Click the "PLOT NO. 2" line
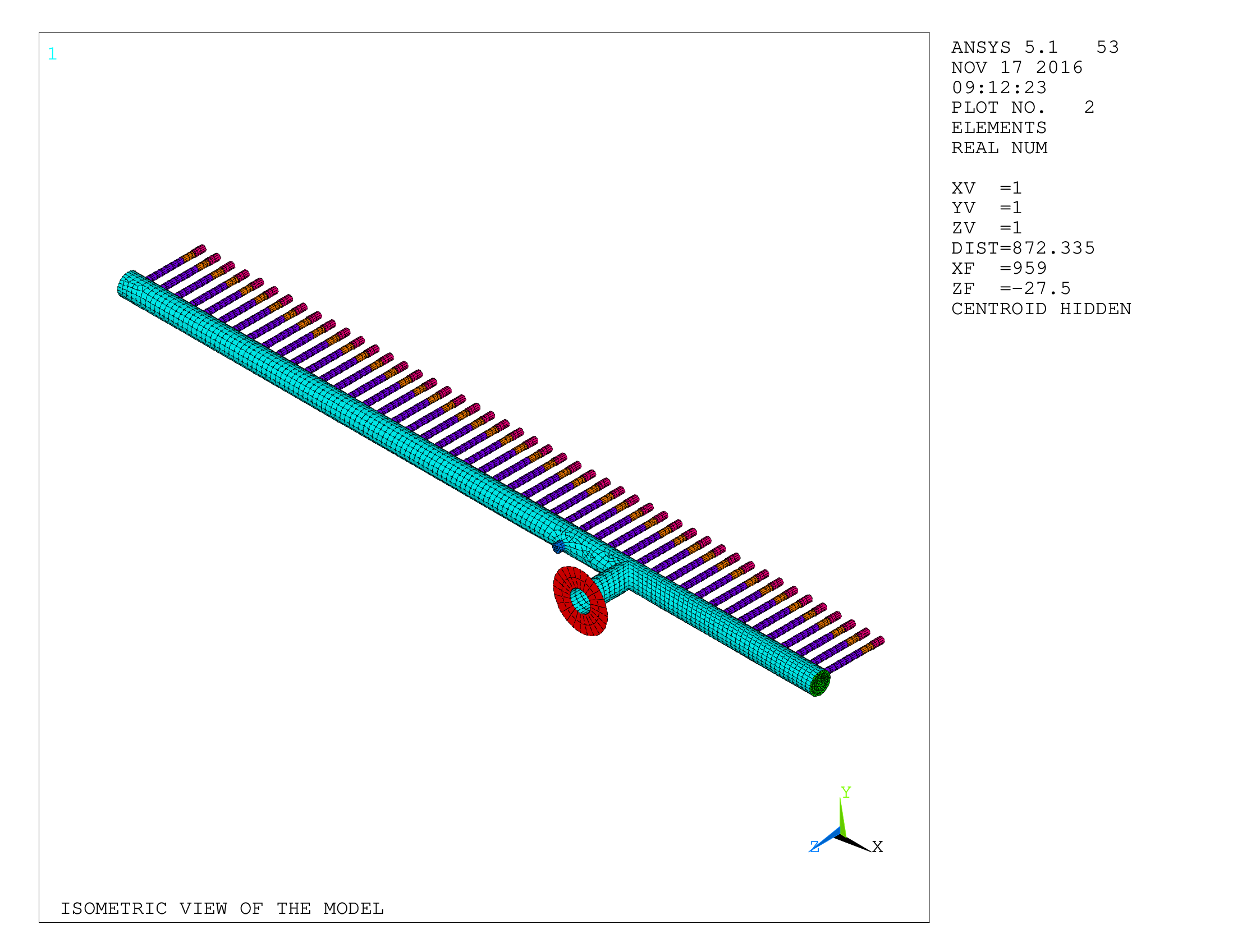 [x=1023, y=107]
